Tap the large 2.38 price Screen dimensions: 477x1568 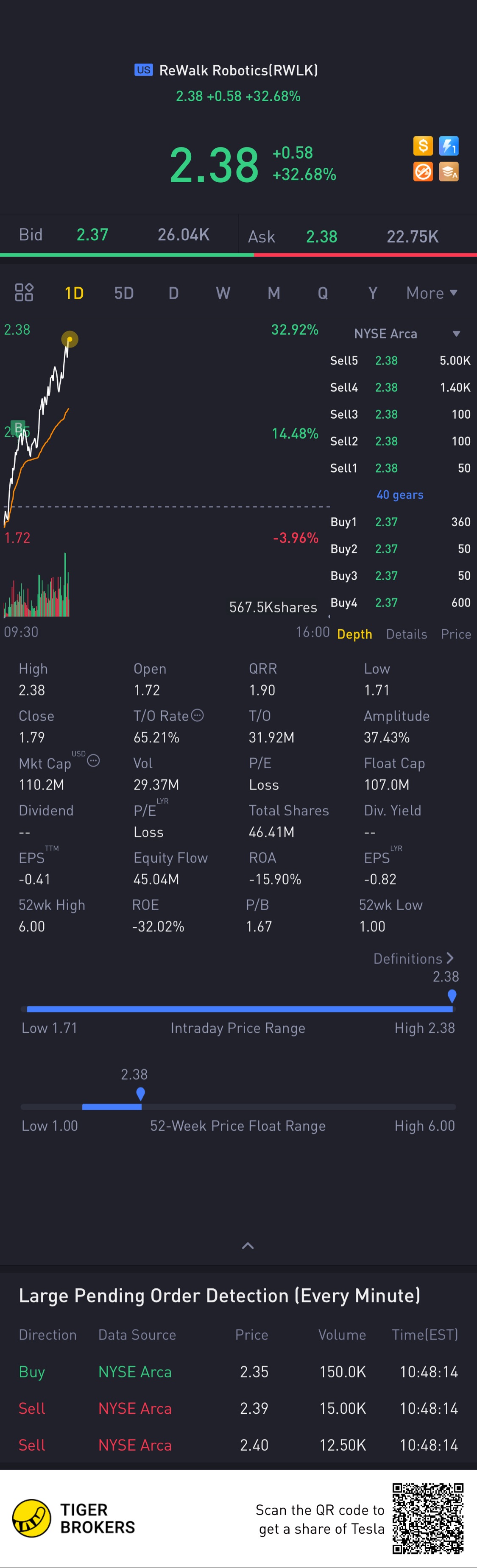point(215,164)
